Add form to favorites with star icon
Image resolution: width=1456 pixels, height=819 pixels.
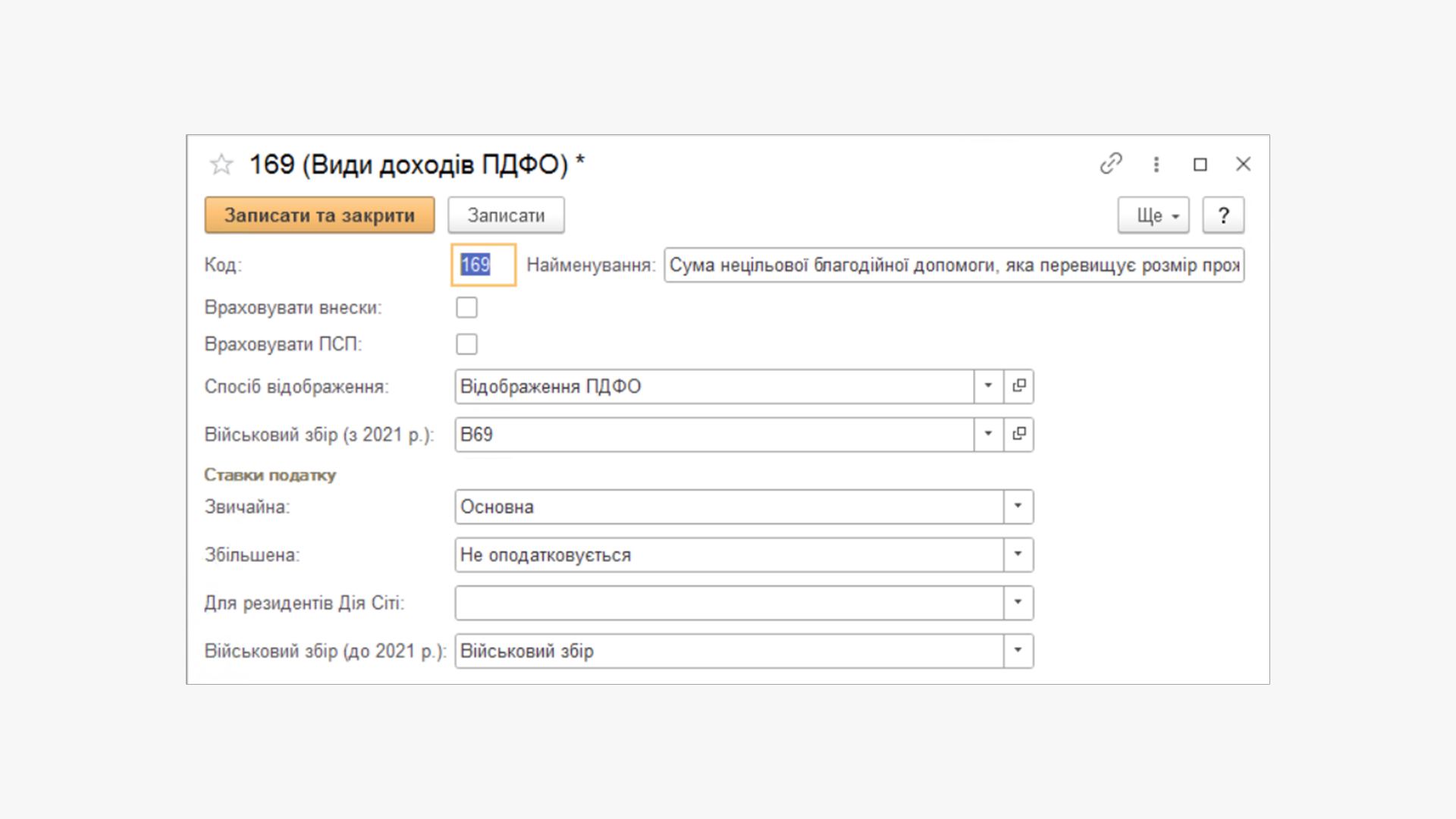pos(221,165)
